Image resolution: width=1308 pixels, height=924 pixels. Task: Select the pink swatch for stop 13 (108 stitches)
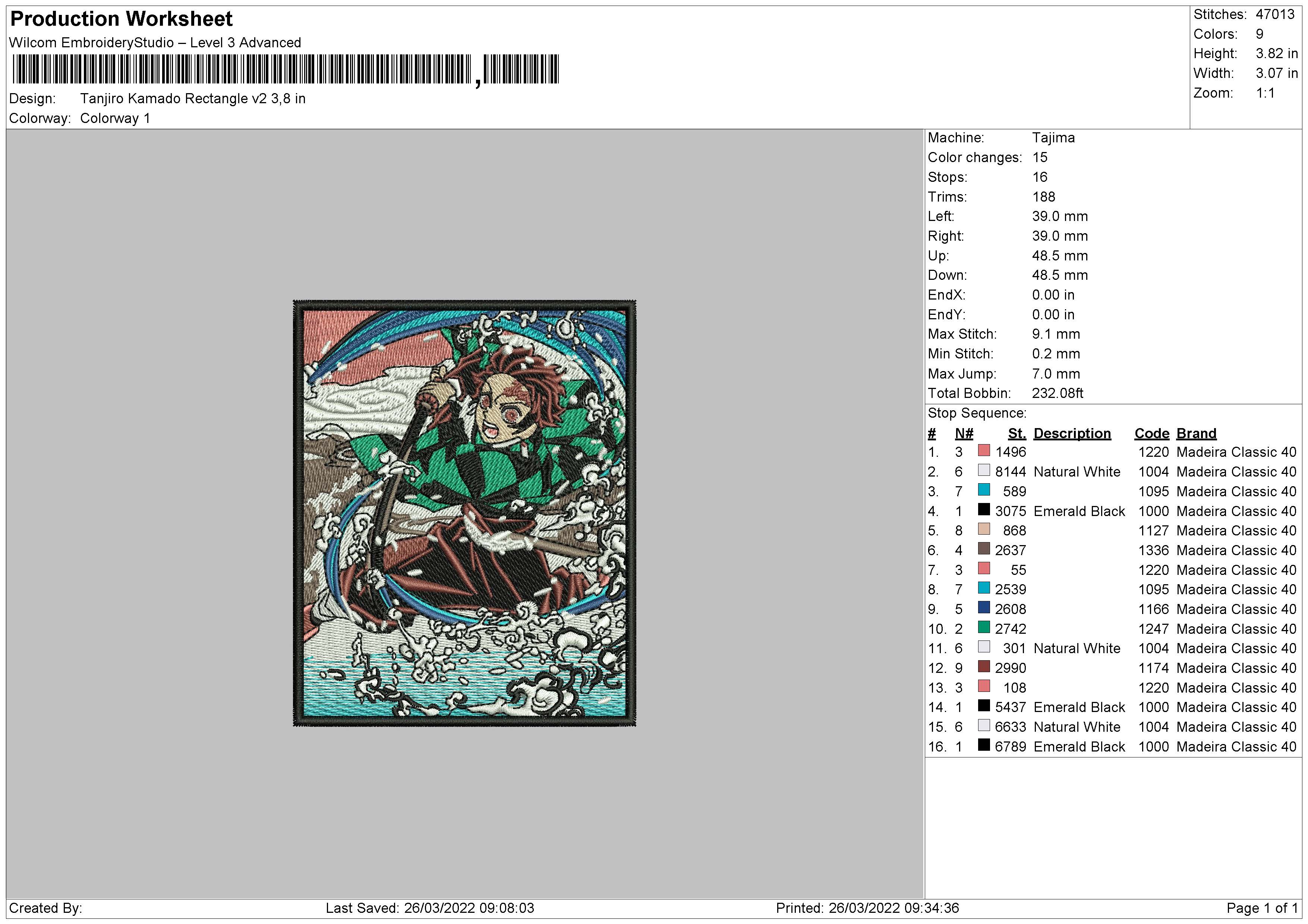pos(984,686)
